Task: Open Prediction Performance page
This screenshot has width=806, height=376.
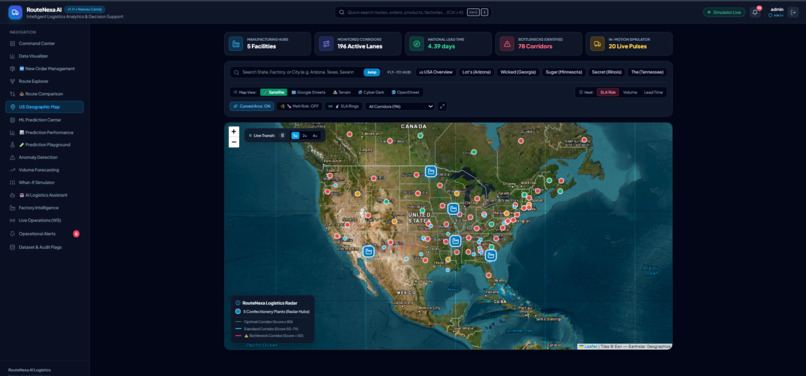Action: point(44,132)
